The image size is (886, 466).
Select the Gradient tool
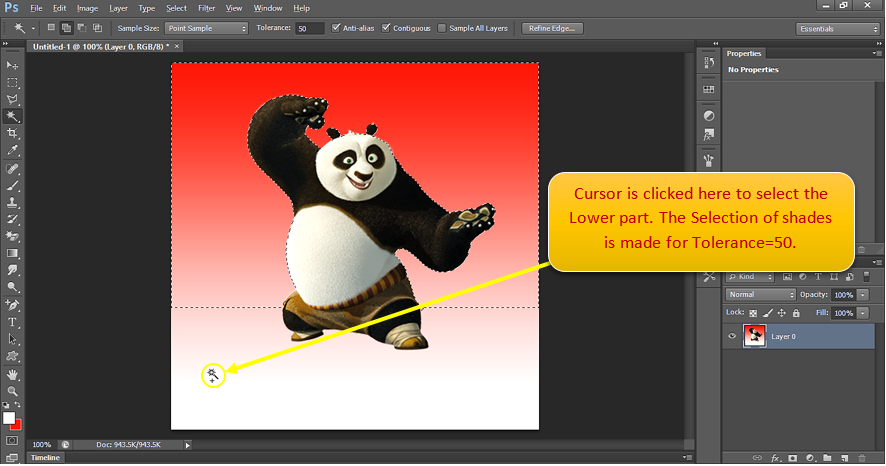[12, 253]
